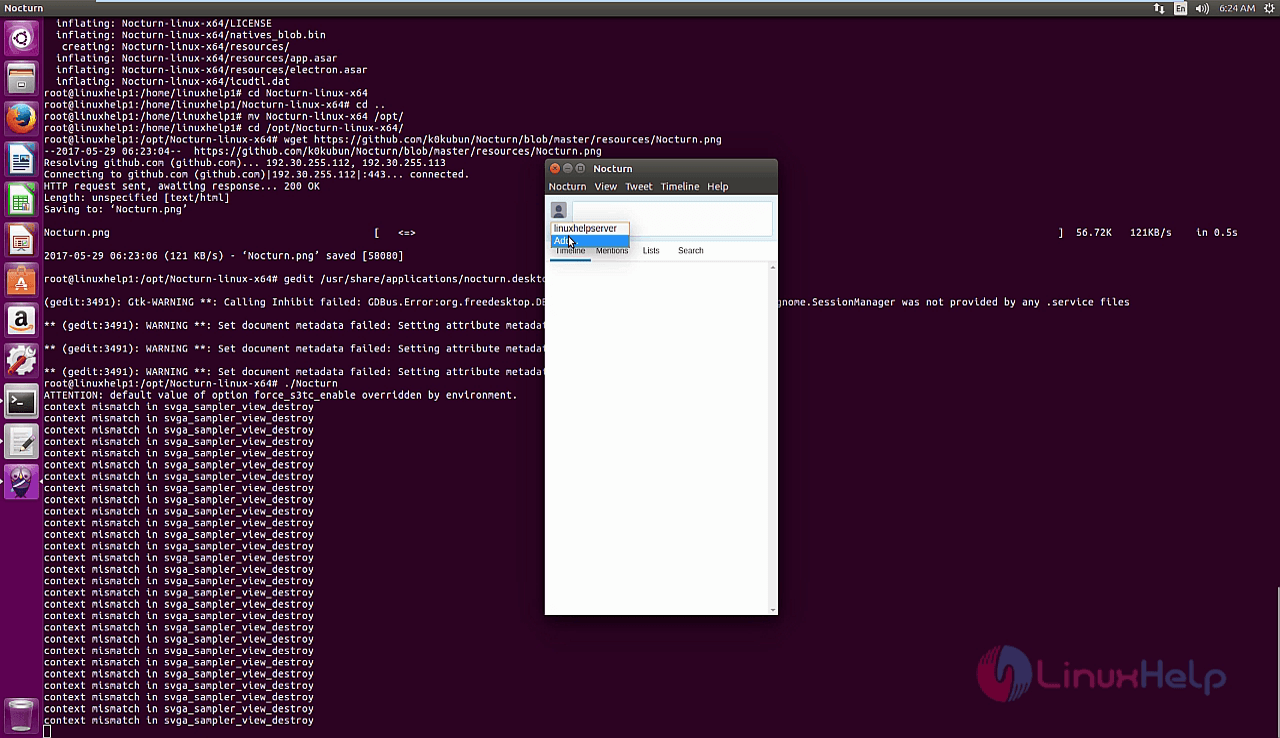This screenshot has height=738, width=1280.
Task: Click the './Nocturn' command line in terminal
Action: (x=191, y=384)
